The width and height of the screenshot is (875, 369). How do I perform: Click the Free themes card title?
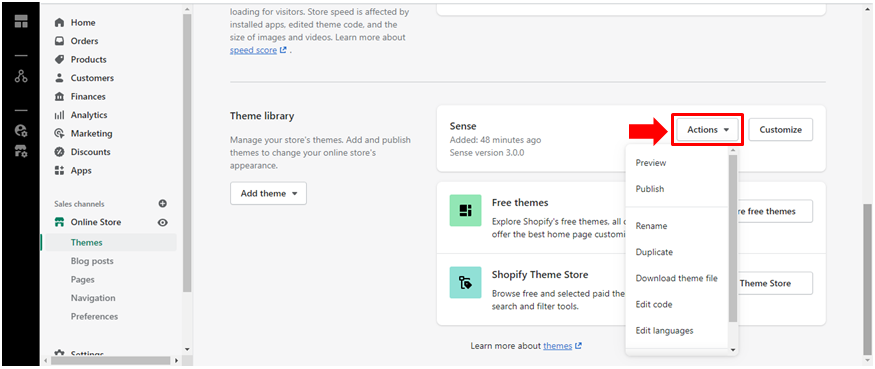point(520,202)
